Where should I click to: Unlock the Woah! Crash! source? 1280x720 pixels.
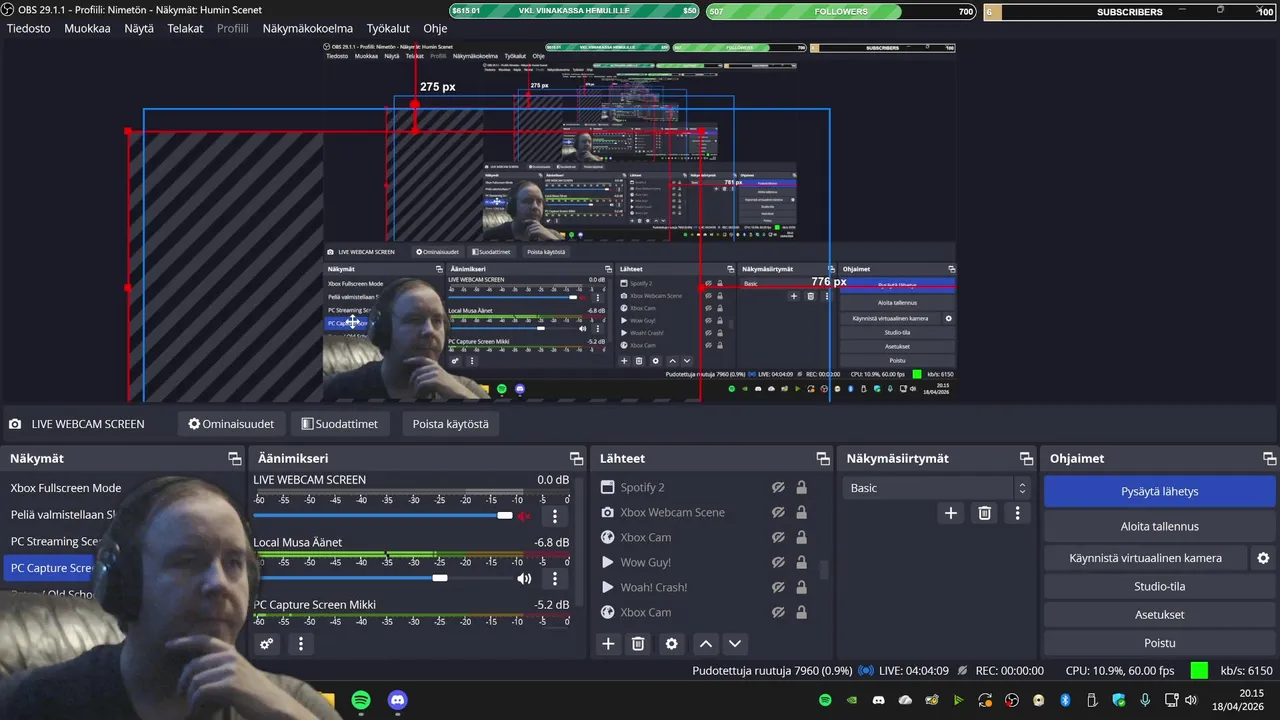[801, 587]
